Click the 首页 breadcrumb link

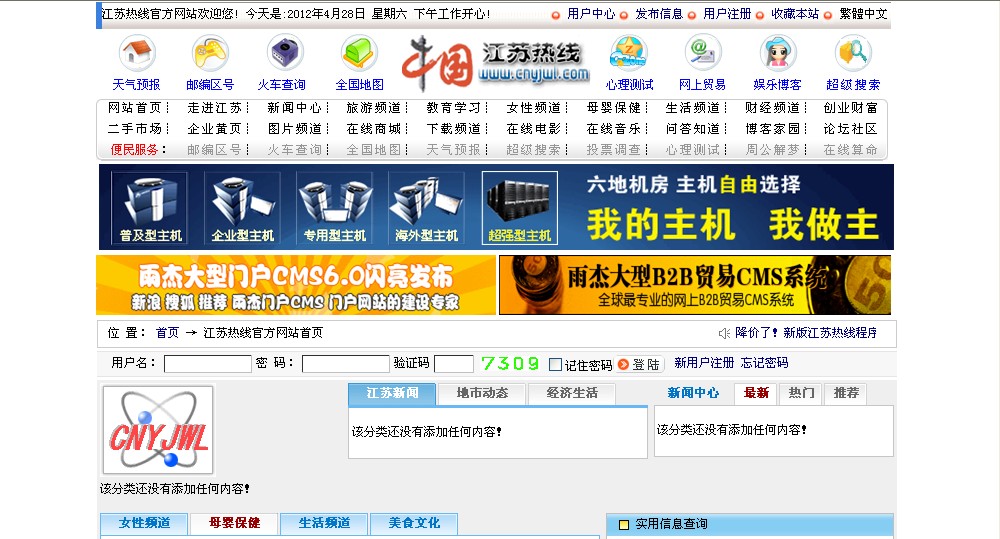(167, 333)
